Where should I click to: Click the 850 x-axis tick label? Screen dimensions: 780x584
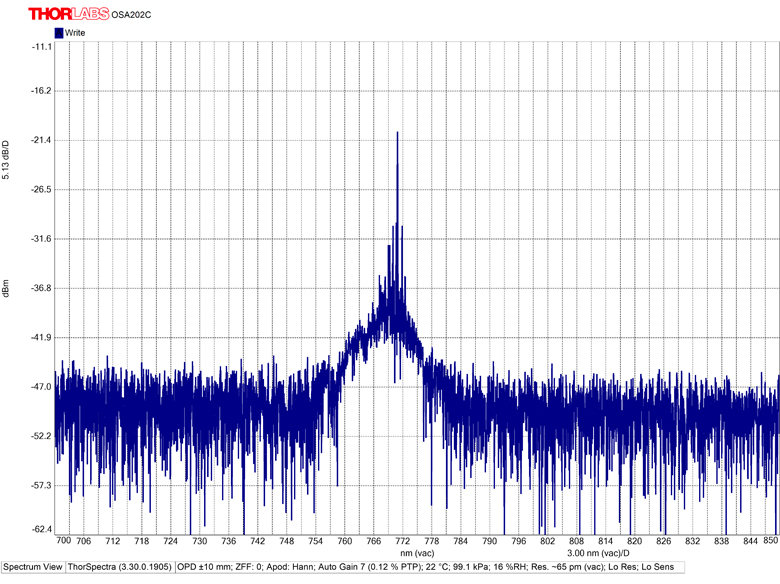pyautogui.click(x=770, y=541)
